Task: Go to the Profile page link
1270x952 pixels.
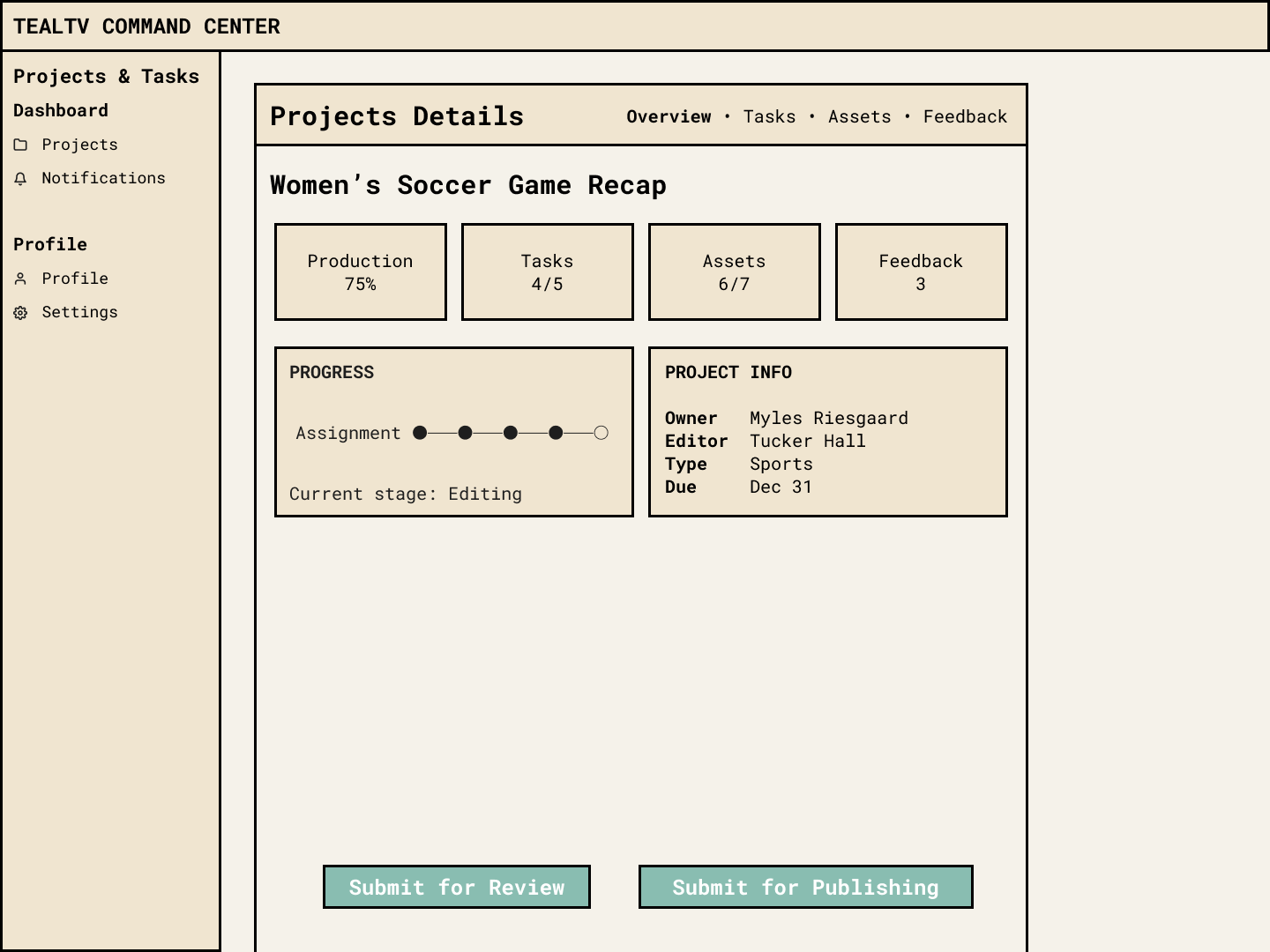Action: pyautogui.click(x=75, y=279)
